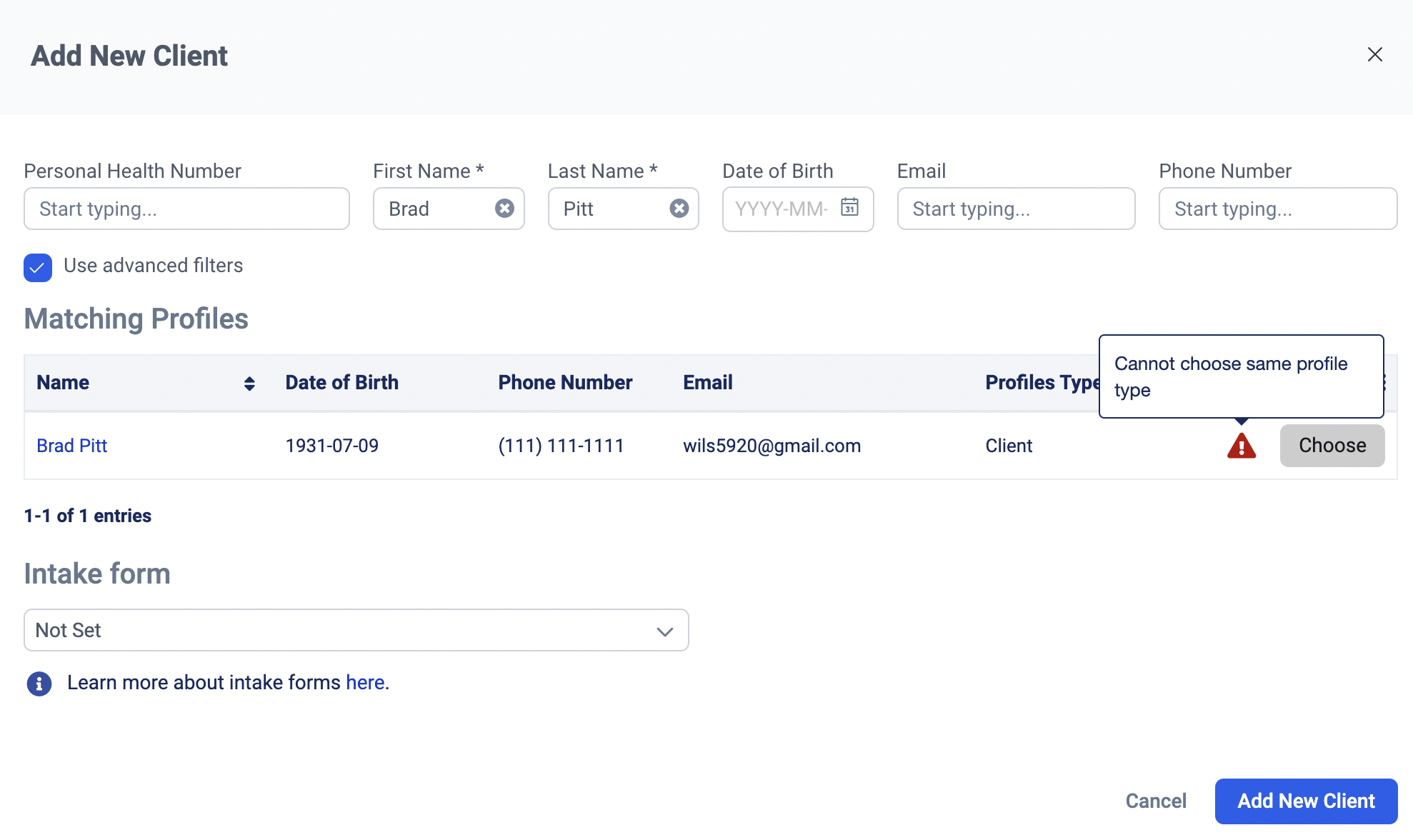The width and height of the screenshot is (1413, 840).
Task: Close the Add New Client dialog
Action: 1374,55
